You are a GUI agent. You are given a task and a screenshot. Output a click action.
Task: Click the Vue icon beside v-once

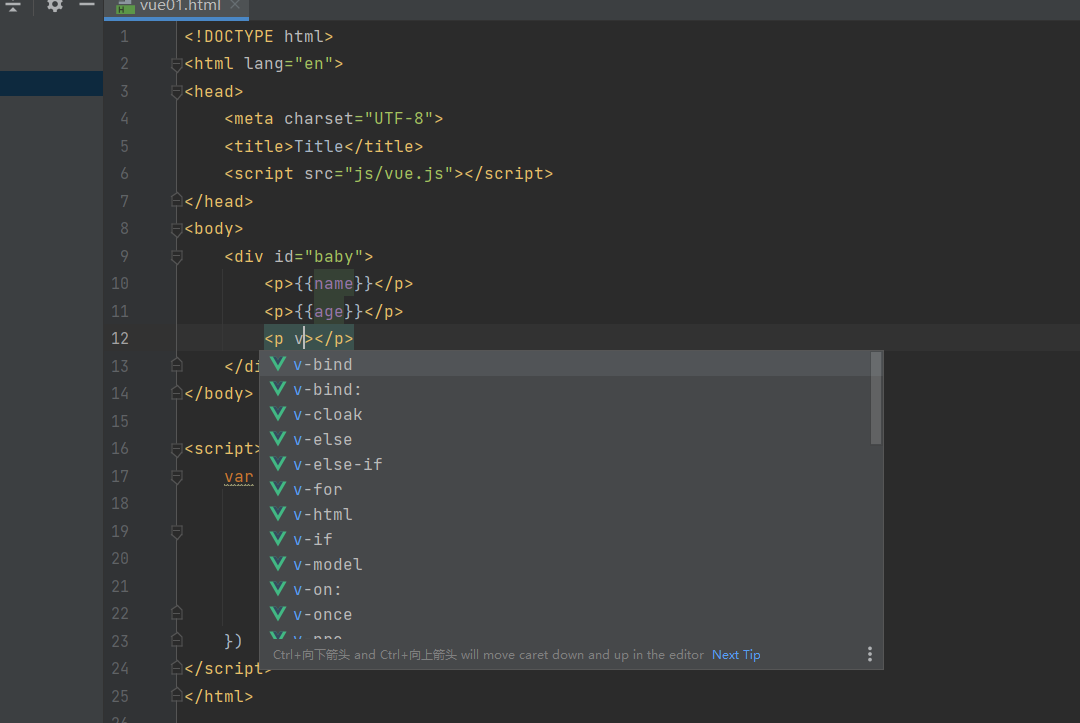tap(278, 613)
